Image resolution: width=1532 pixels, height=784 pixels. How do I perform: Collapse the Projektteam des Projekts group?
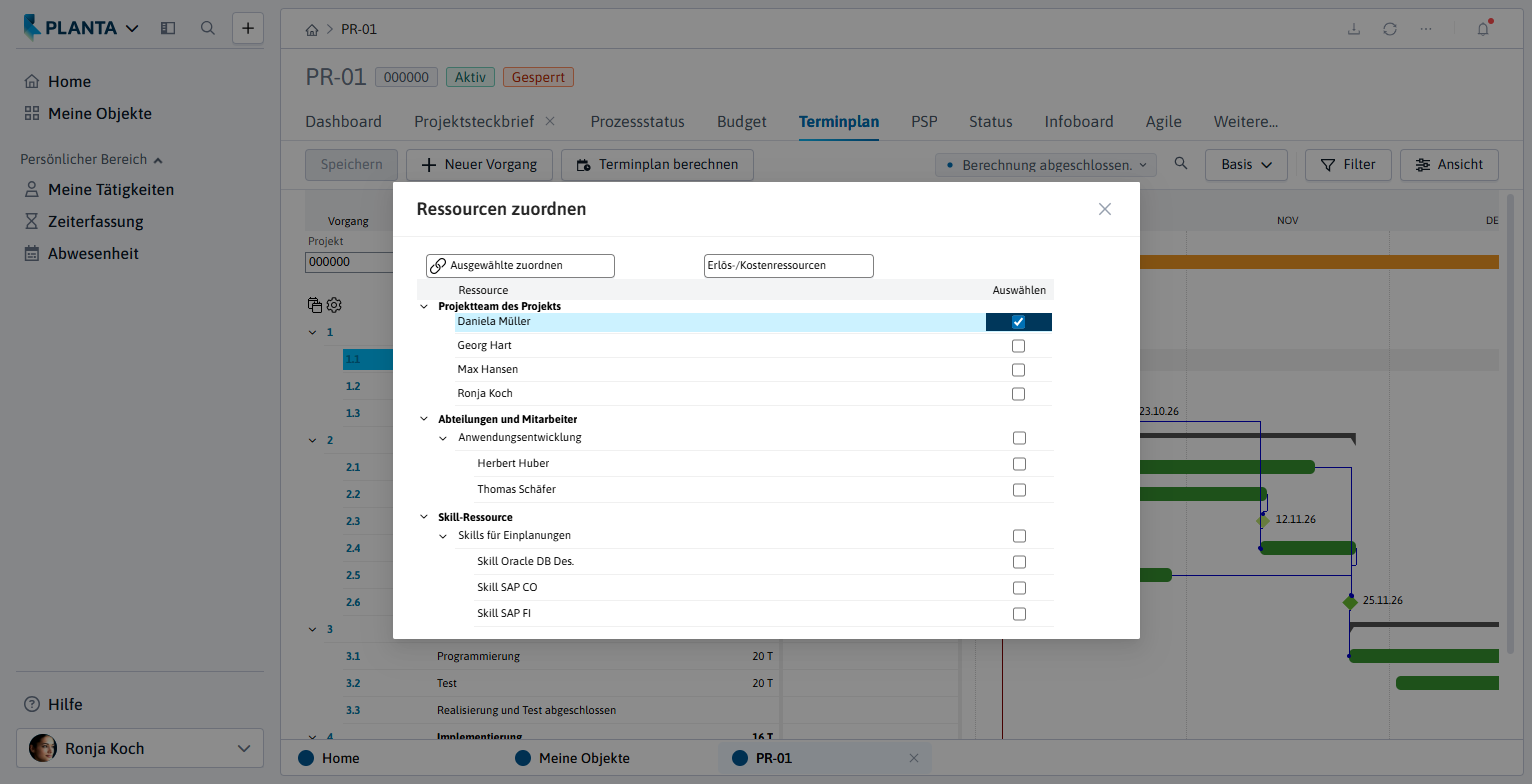(x=424, y=306)
